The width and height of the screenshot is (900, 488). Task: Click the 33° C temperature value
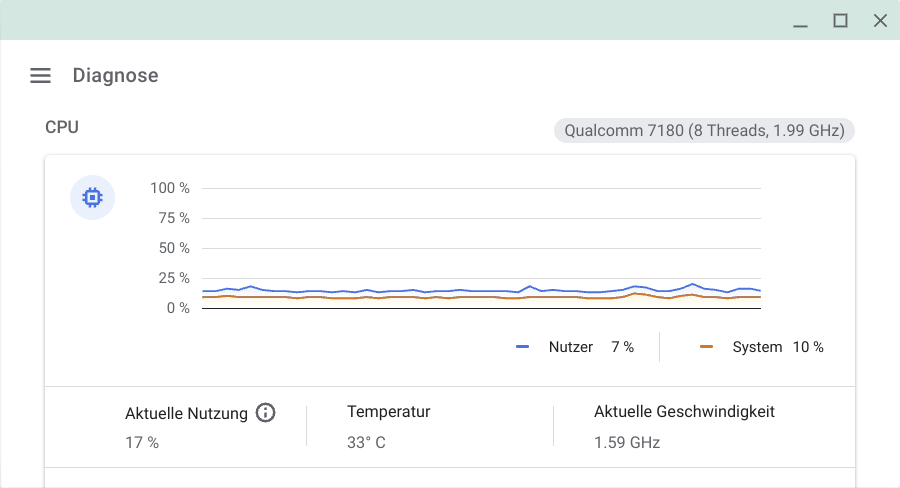tap(366, 443)
